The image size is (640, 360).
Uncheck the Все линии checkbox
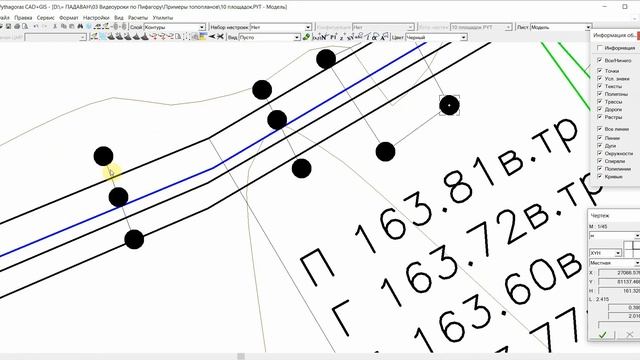tap(600, 129)
